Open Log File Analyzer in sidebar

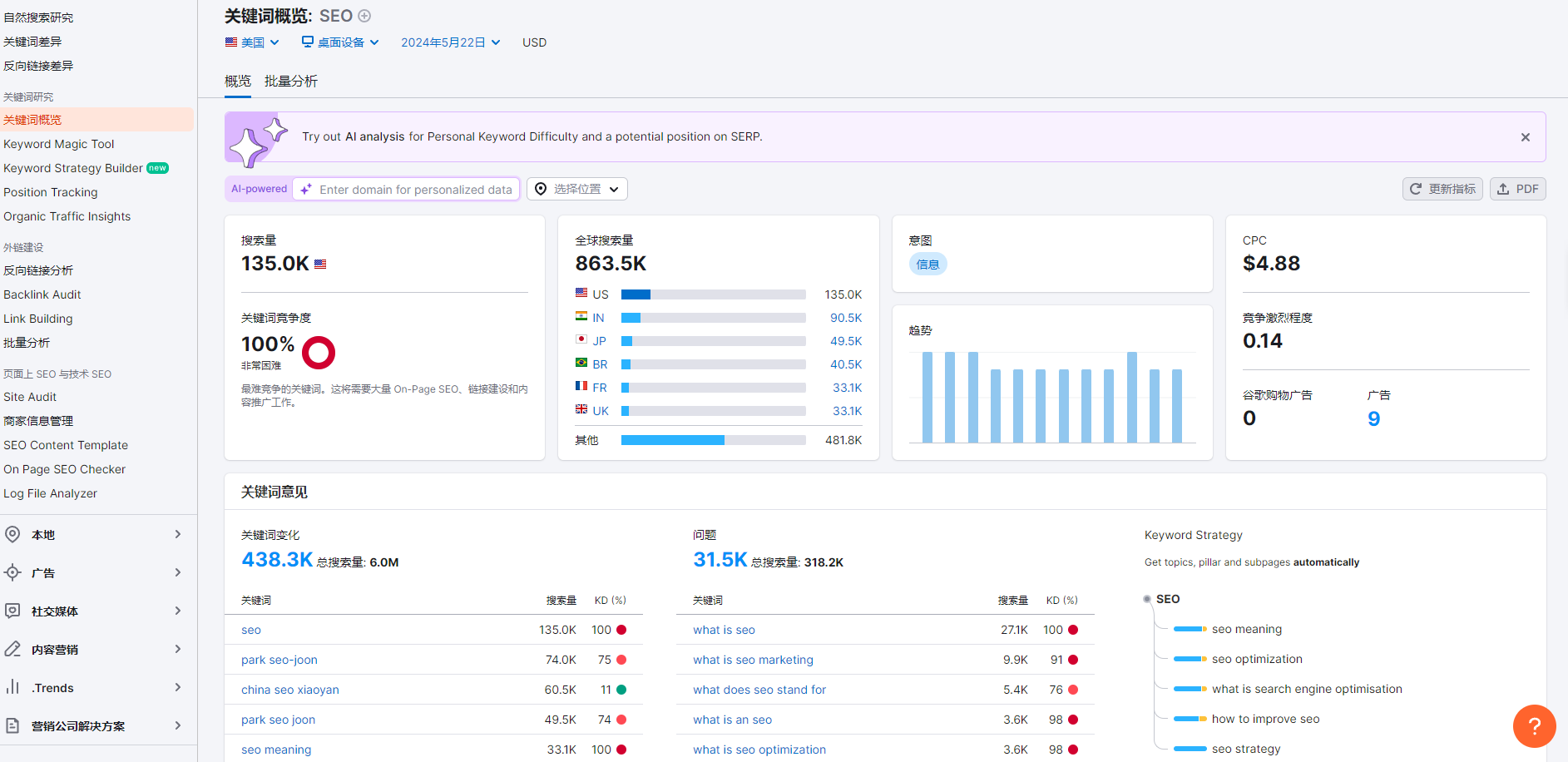(x=51, y=493)
